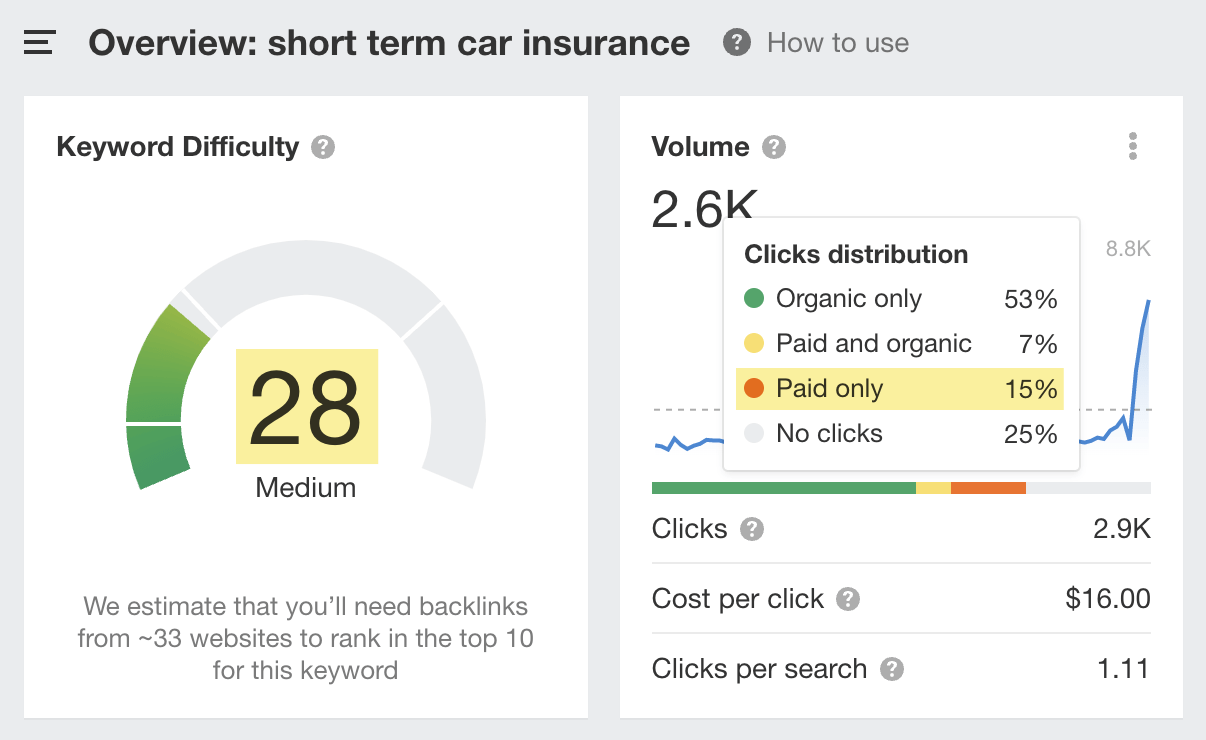Click the green segment of the clicks bar
The width and height of the screenshot is (1206, 740).
click(780, 487)
